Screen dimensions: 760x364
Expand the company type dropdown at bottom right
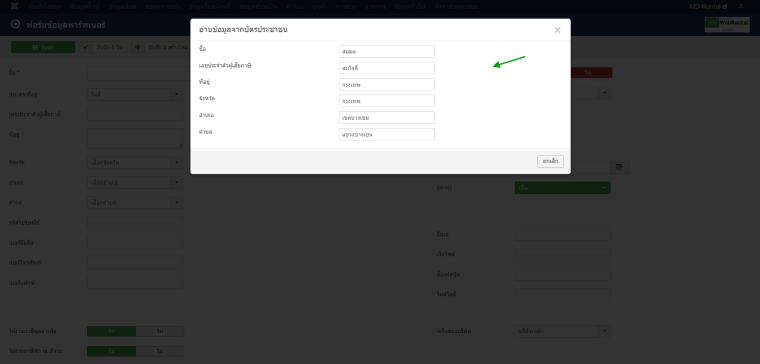563,332
